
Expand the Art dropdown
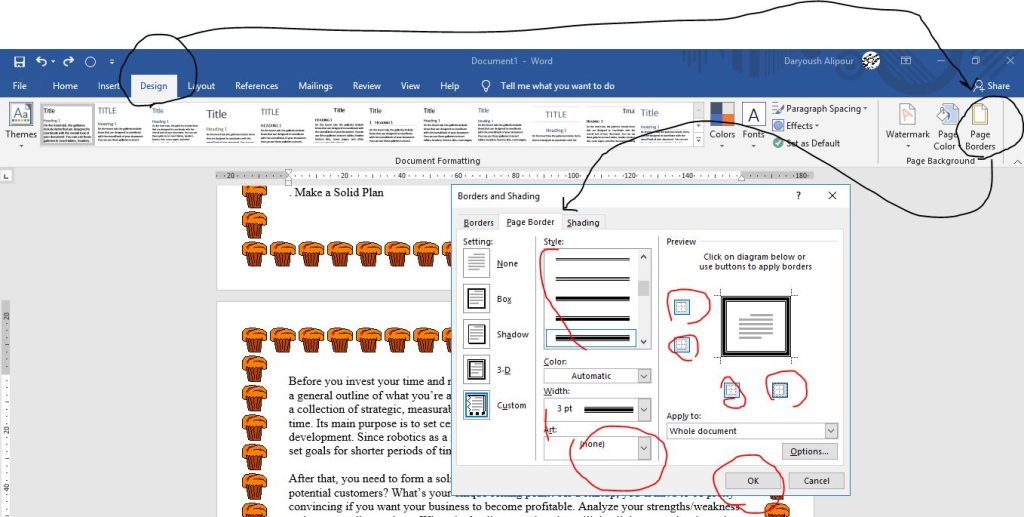click(643, 449)
